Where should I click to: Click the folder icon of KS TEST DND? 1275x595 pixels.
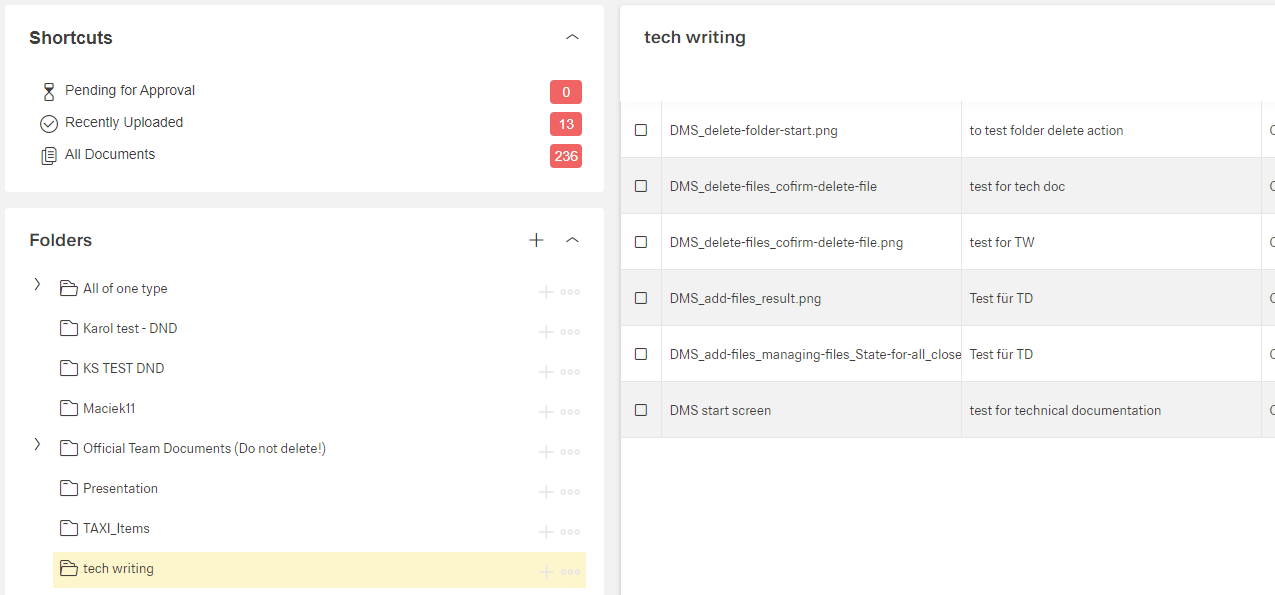click(x=68, y=368)
